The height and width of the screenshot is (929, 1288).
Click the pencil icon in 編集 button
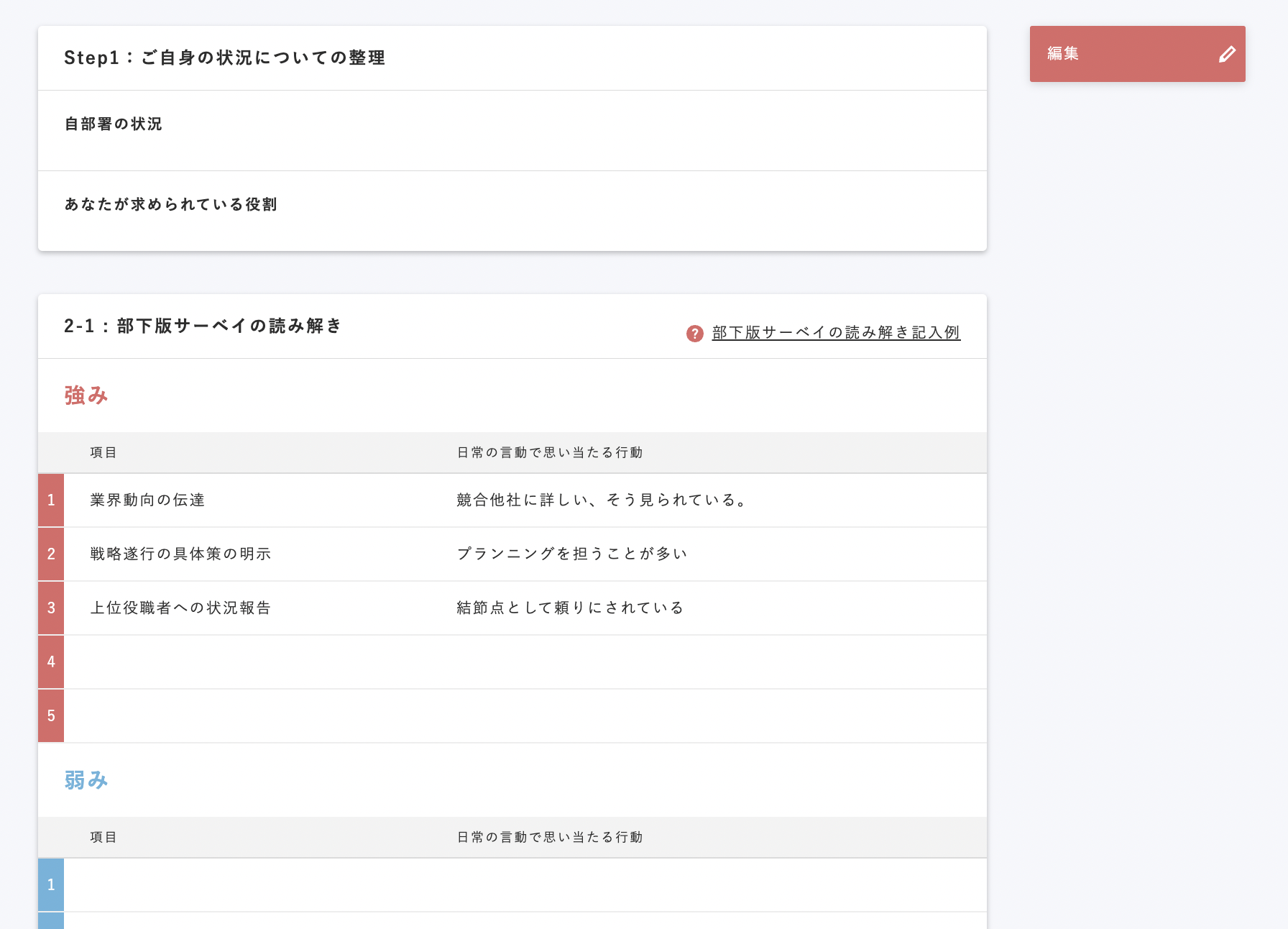point(1227,54)
